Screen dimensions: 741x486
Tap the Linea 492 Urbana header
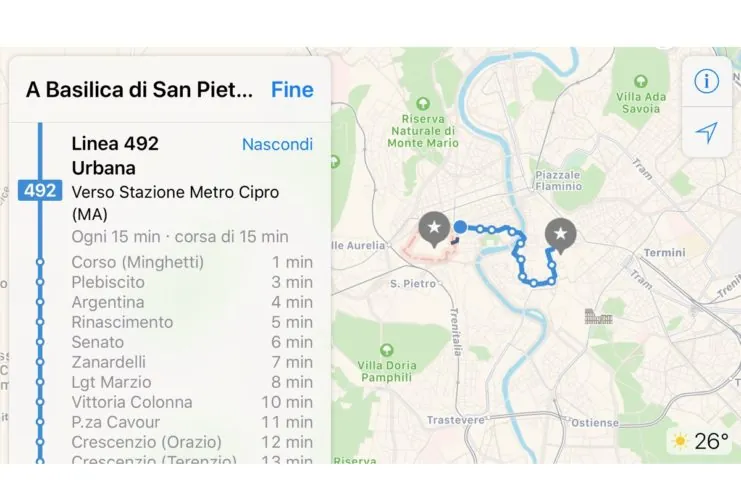click(116, 156)
